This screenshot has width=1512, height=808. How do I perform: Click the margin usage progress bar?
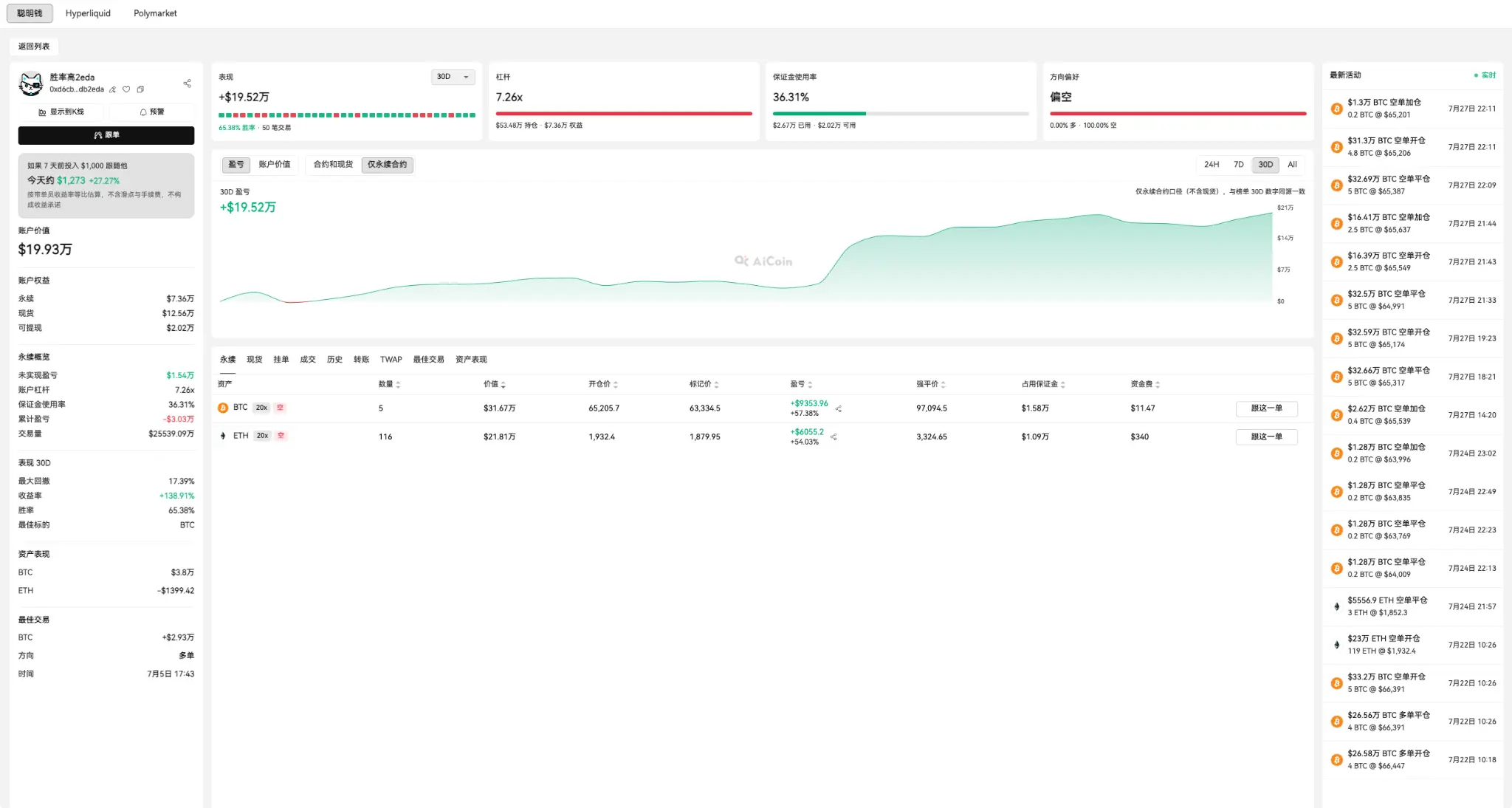[901, 114]
